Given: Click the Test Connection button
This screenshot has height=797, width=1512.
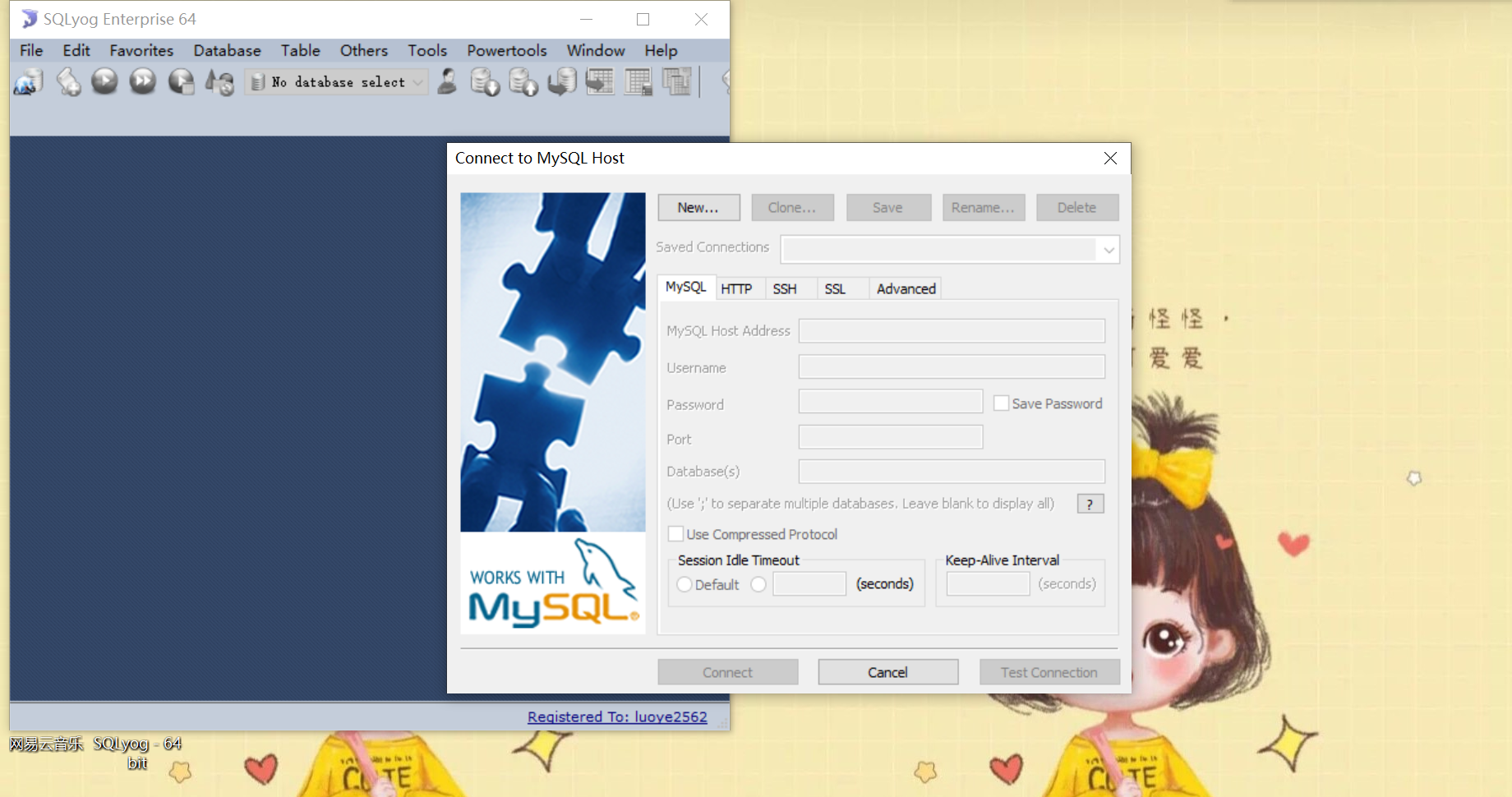Looking at the screenshot, I should coord(1049,672).
